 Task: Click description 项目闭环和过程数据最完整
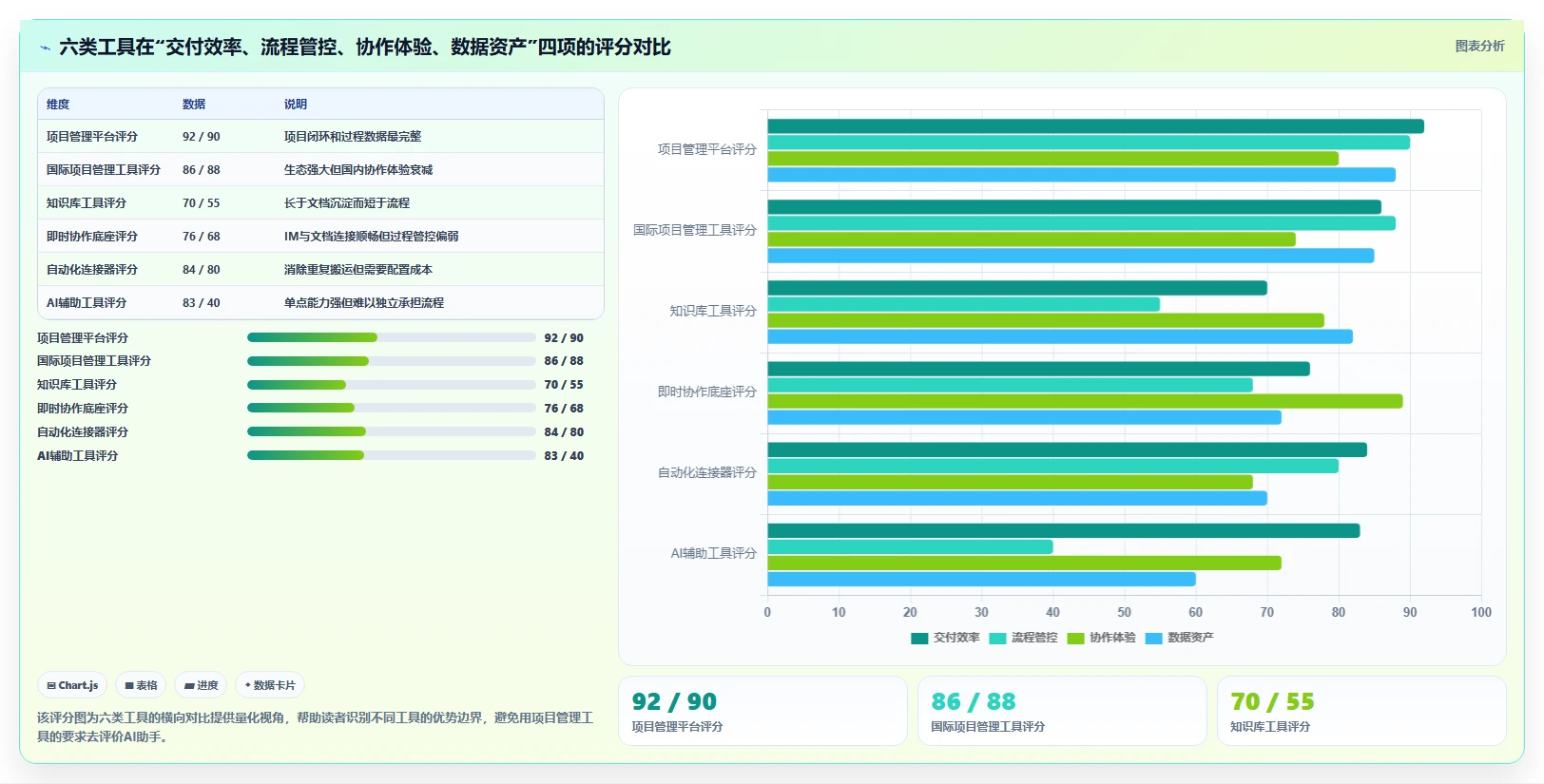pyautogui.click(x=353, y=137)
